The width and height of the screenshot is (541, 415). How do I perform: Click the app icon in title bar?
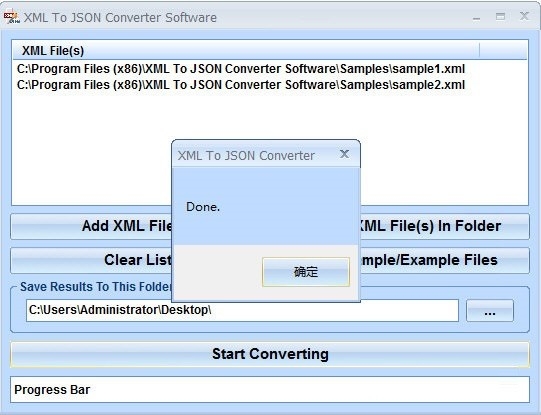tap(12, 17)
